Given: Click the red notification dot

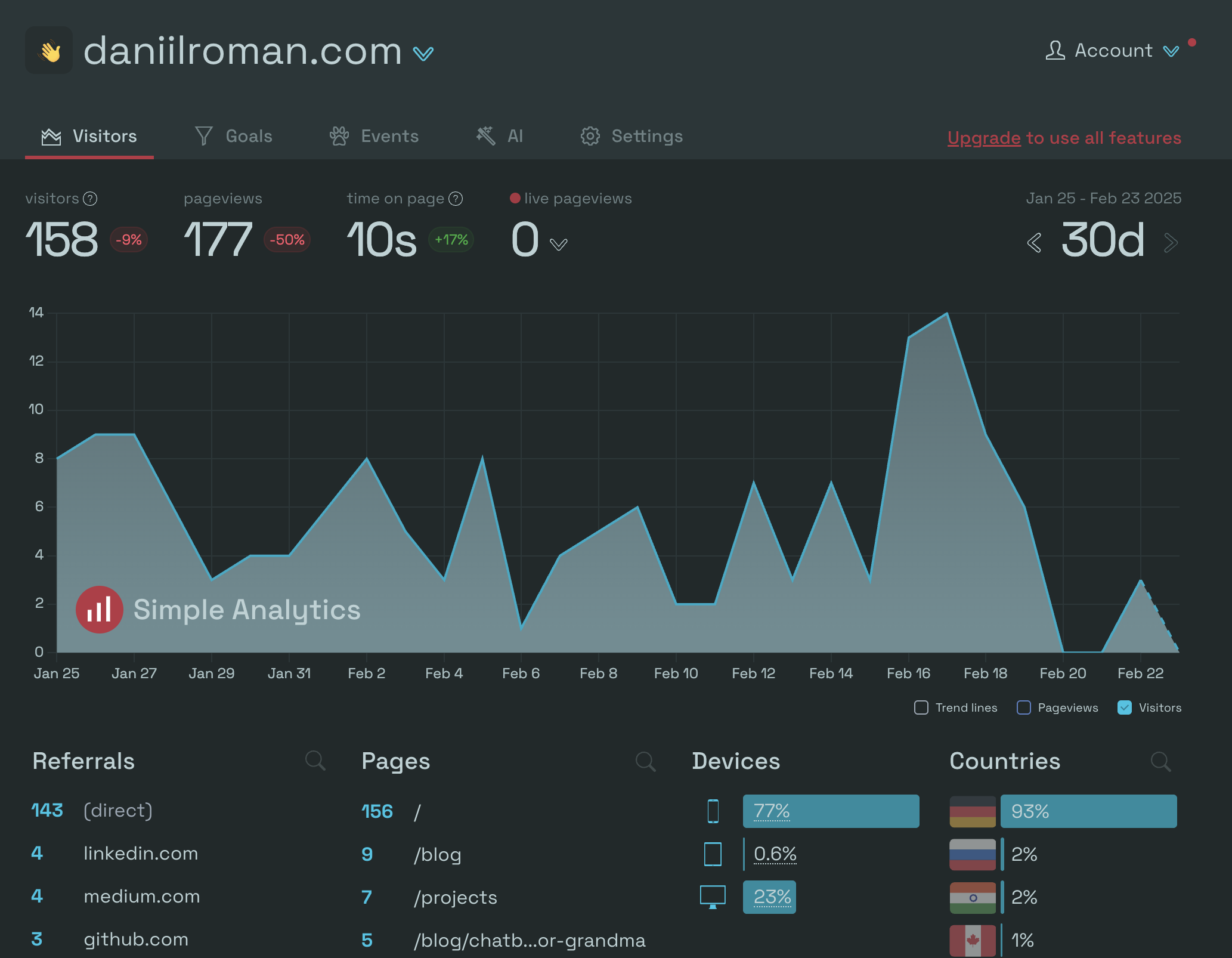Looking at the screenshot, I should pyautogui.click(x=1192, y=42).
